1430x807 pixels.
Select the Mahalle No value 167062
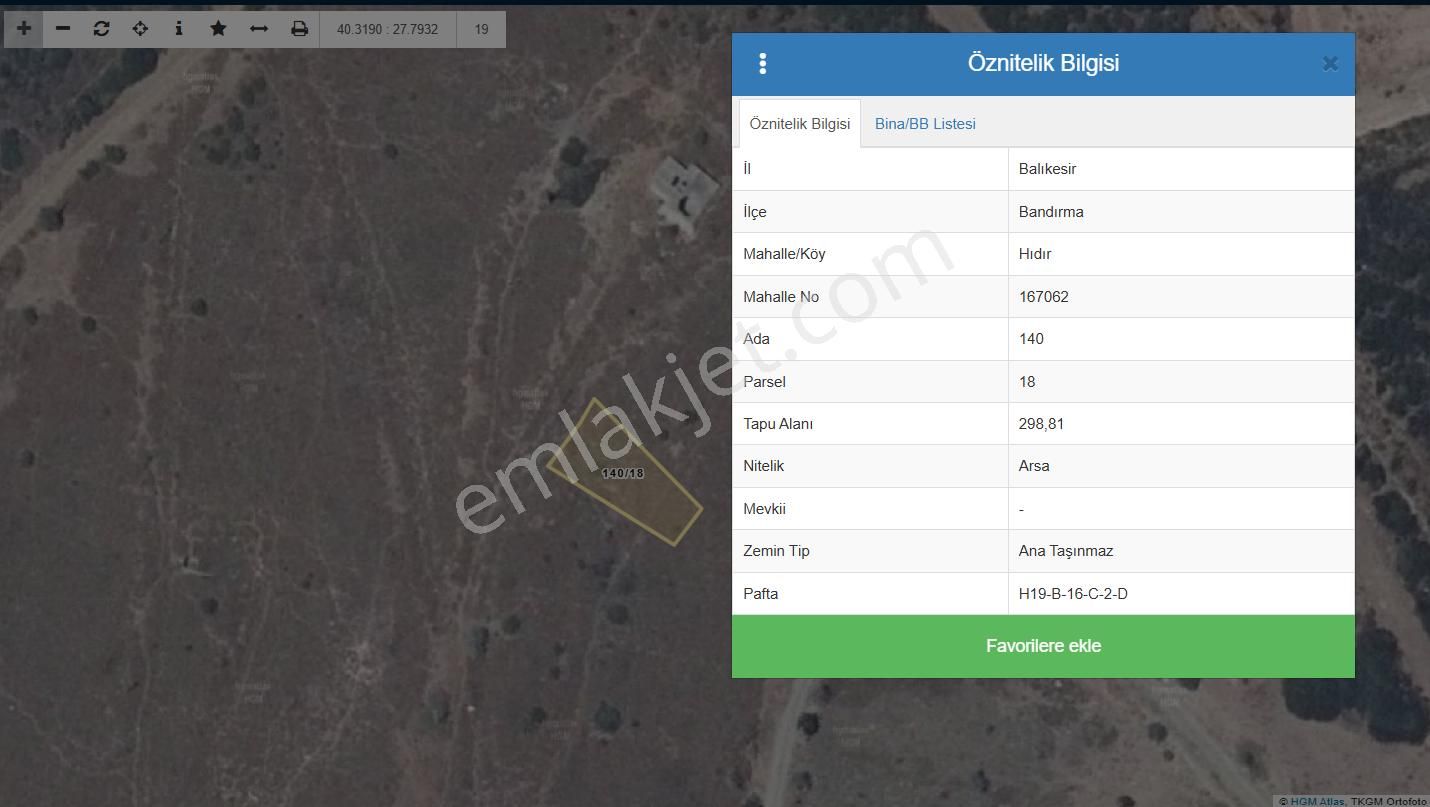[x=1044, y=297]
